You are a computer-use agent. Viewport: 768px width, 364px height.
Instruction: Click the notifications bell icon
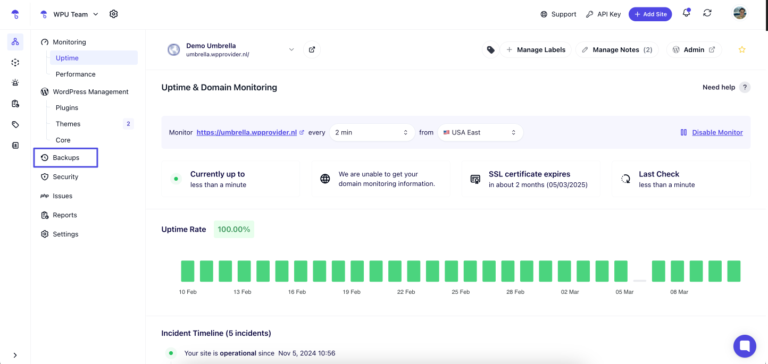686,13
